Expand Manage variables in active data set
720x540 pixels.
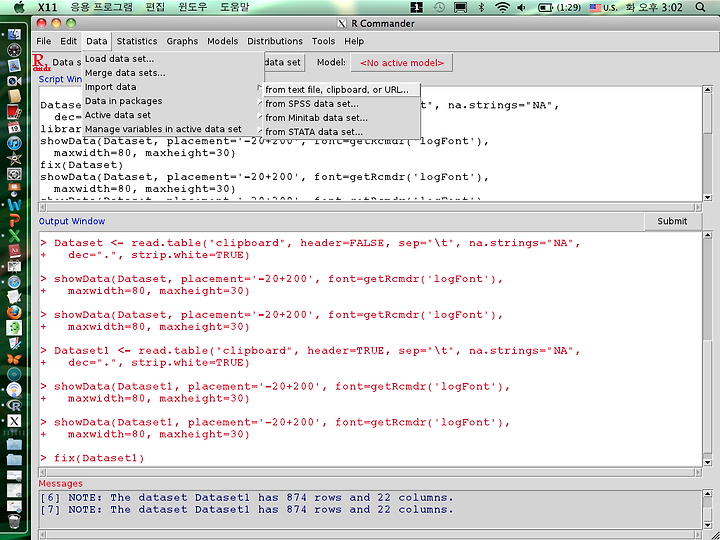point(259,129)
